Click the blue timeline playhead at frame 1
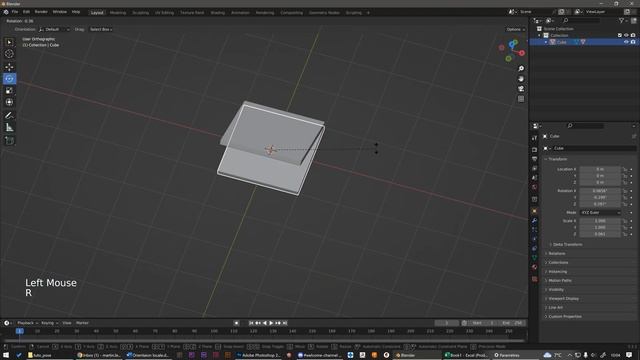The width and height of the screenshot is (640, 360). 20,331
